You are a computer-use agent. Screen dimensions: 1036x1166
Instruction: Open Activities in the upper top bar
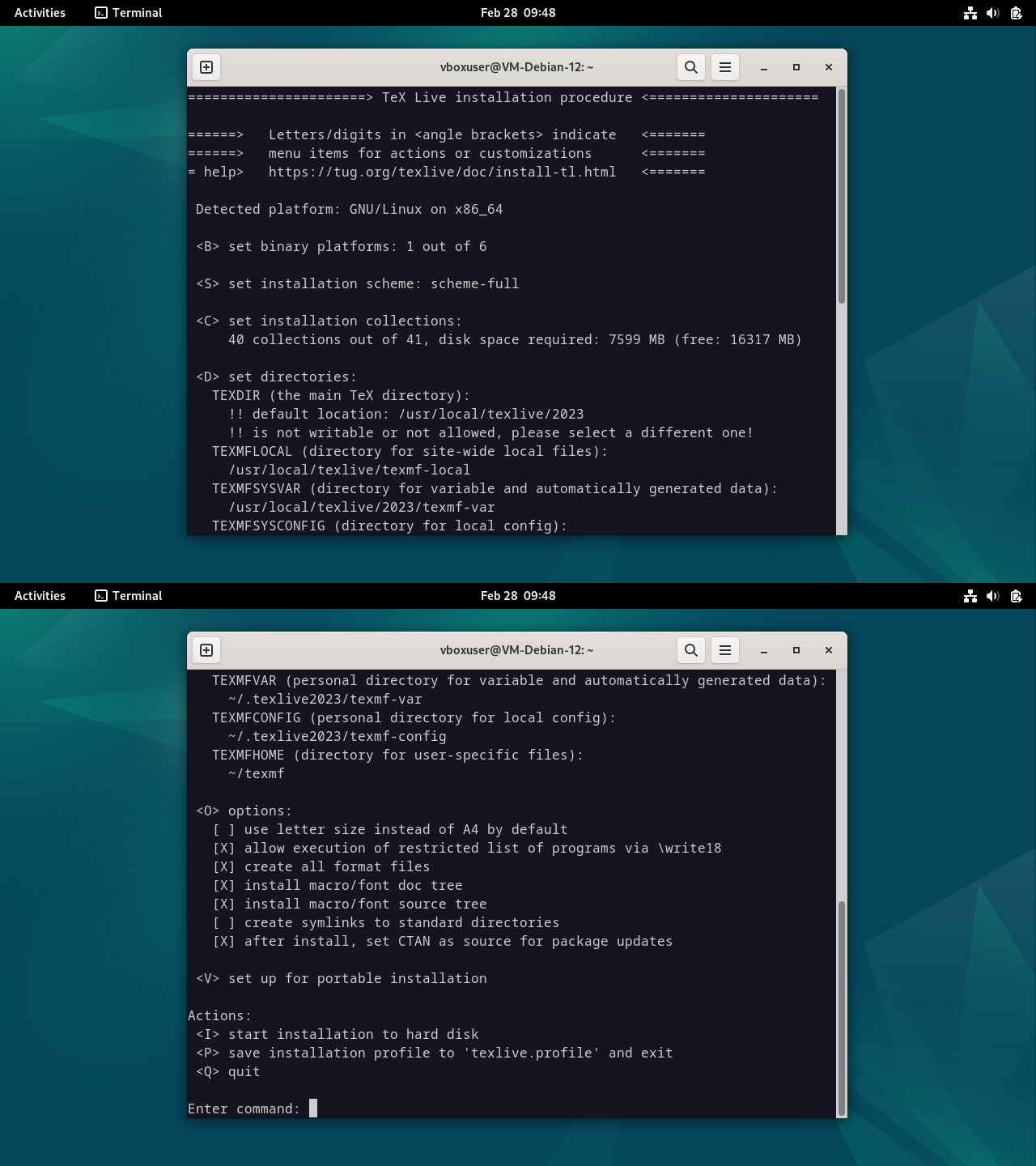click(x=40, y=13)
